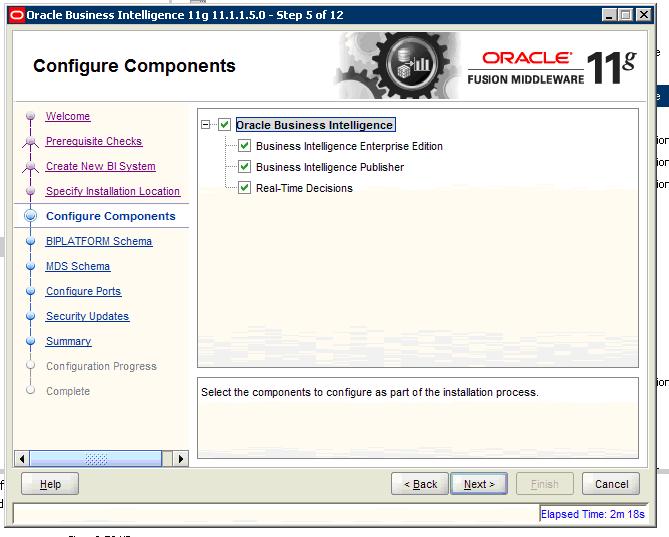Uncheck the Oracle Business Intelligence checkbox
Viewport: 669px width, 537px height.
(224, 125)
